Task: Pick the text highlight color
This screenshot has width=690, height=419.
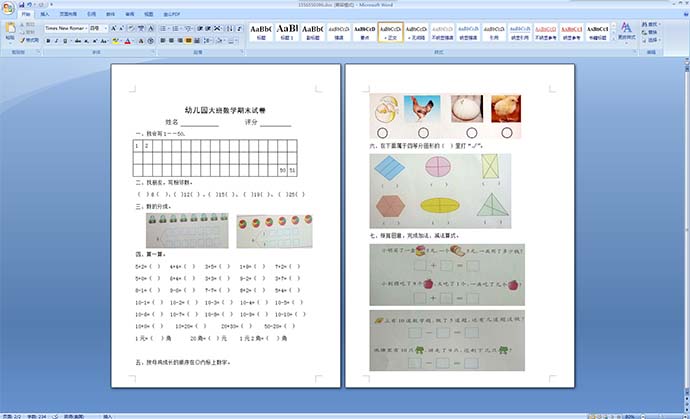Action: 115,41
